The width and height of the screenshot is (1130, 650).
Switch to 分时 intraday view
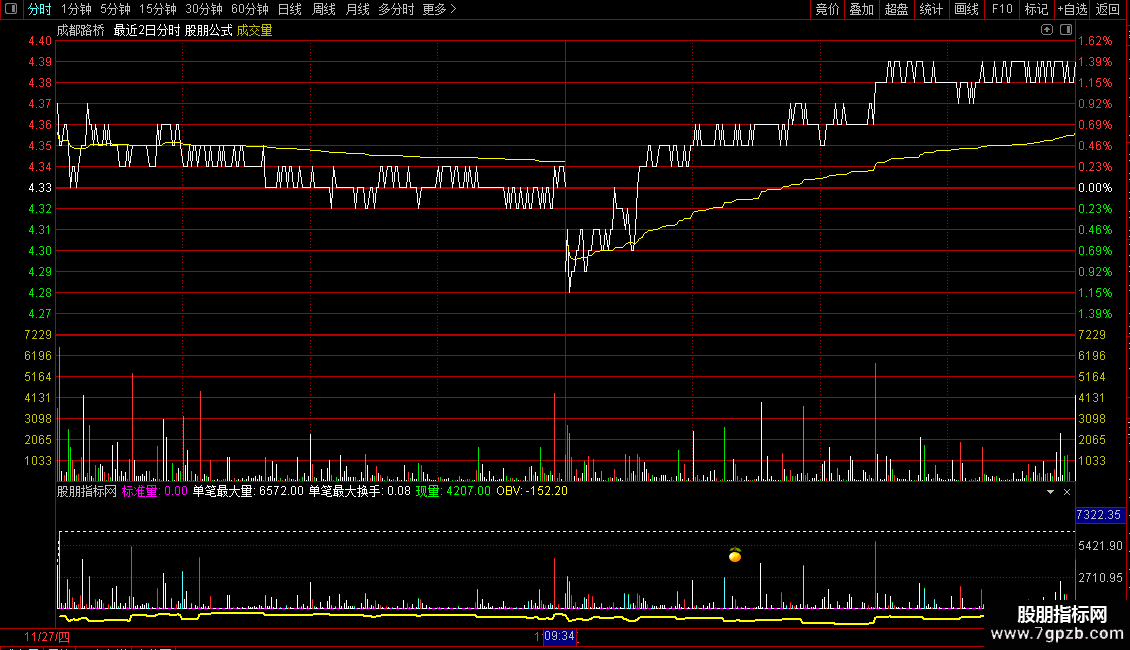pos(40,9)
